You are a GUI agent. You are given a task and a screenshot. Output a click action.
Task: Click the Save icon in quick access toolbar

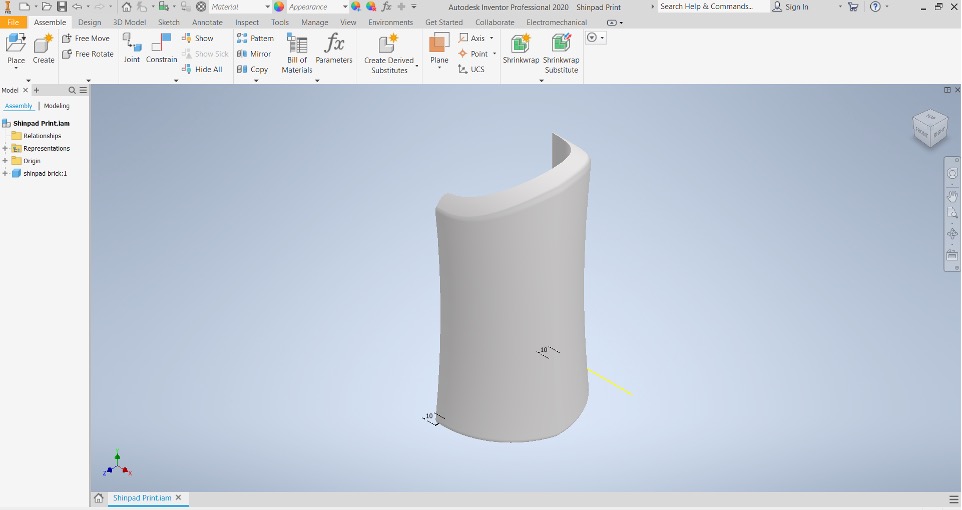click(62, 7)
